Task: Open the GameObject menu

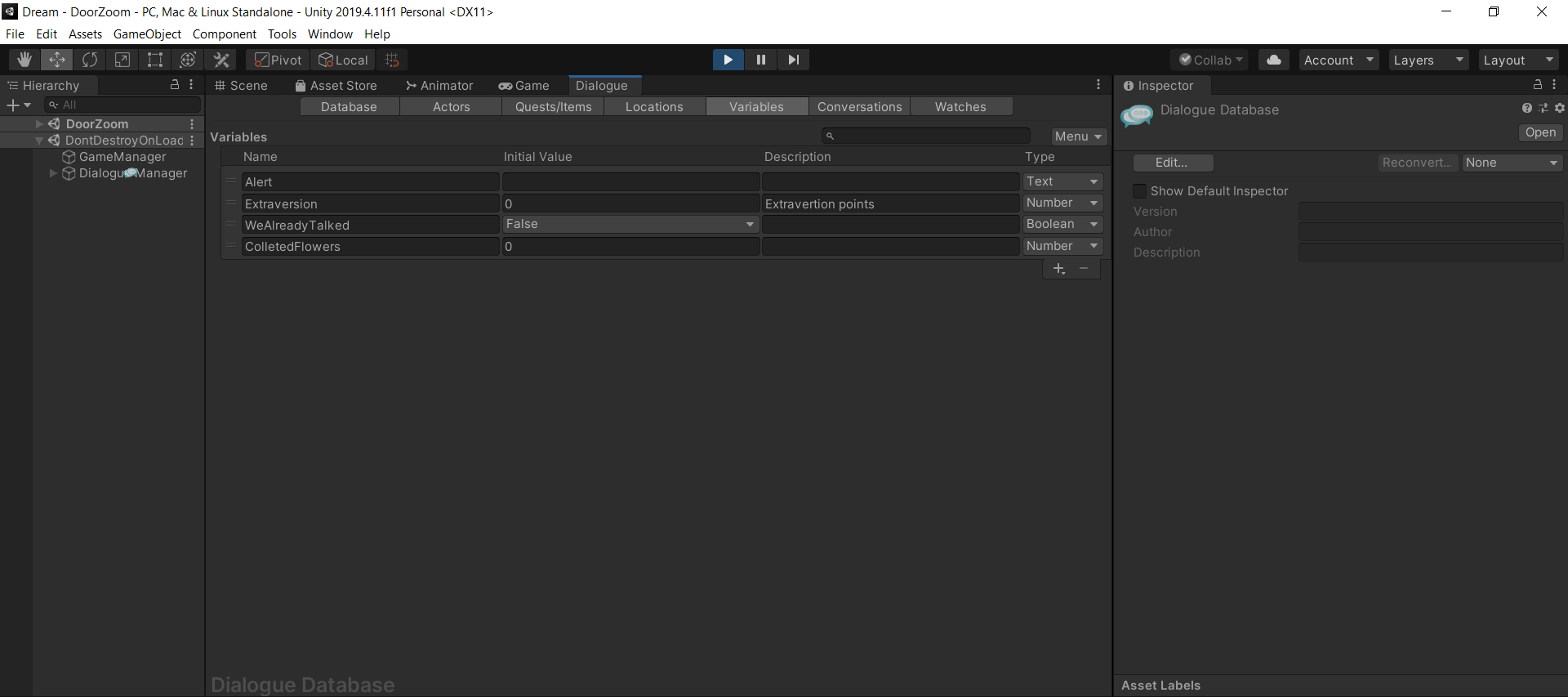Action: pos(147,34)
